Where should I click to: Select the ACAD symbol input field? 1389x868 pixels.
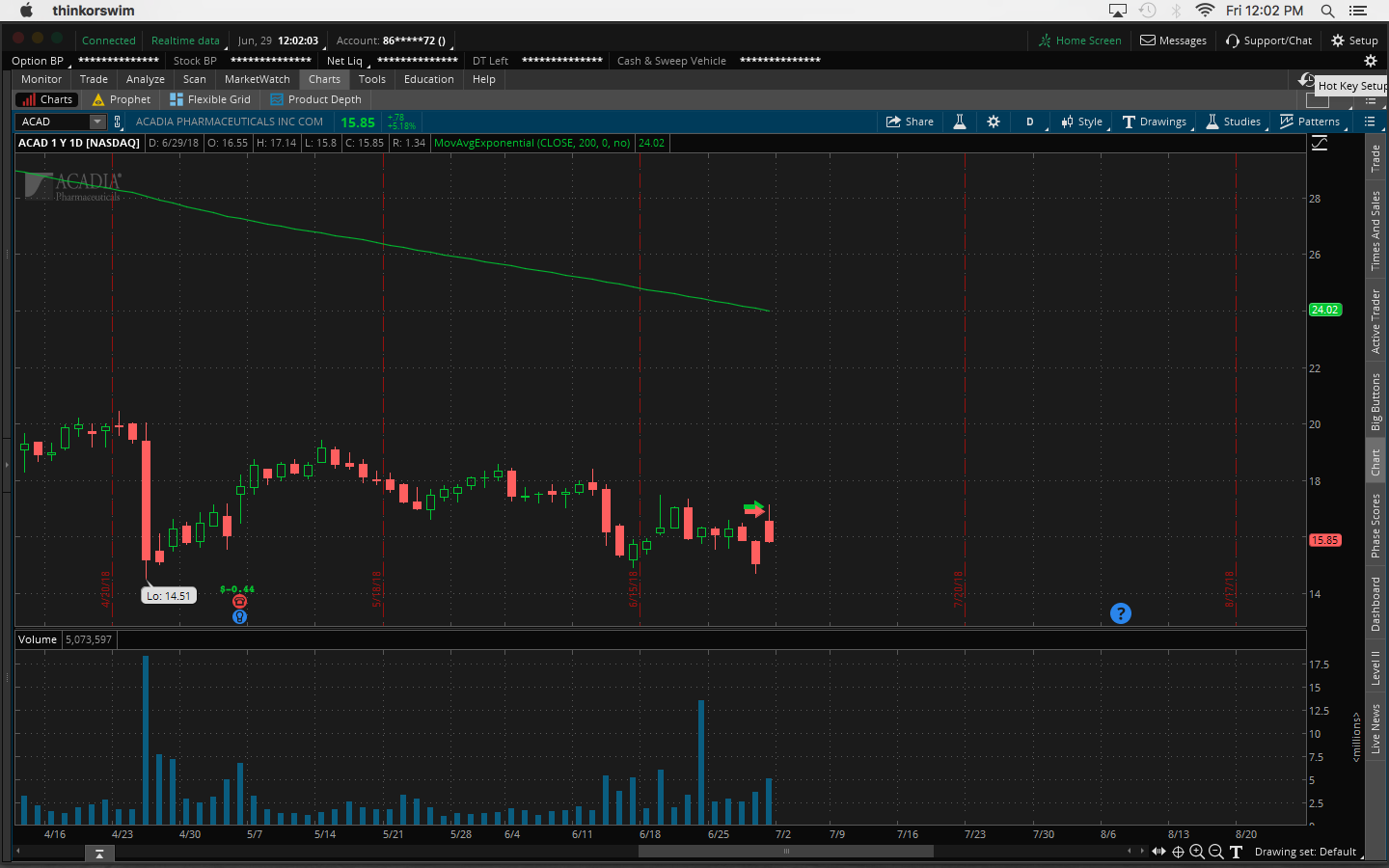pos(53,122)
